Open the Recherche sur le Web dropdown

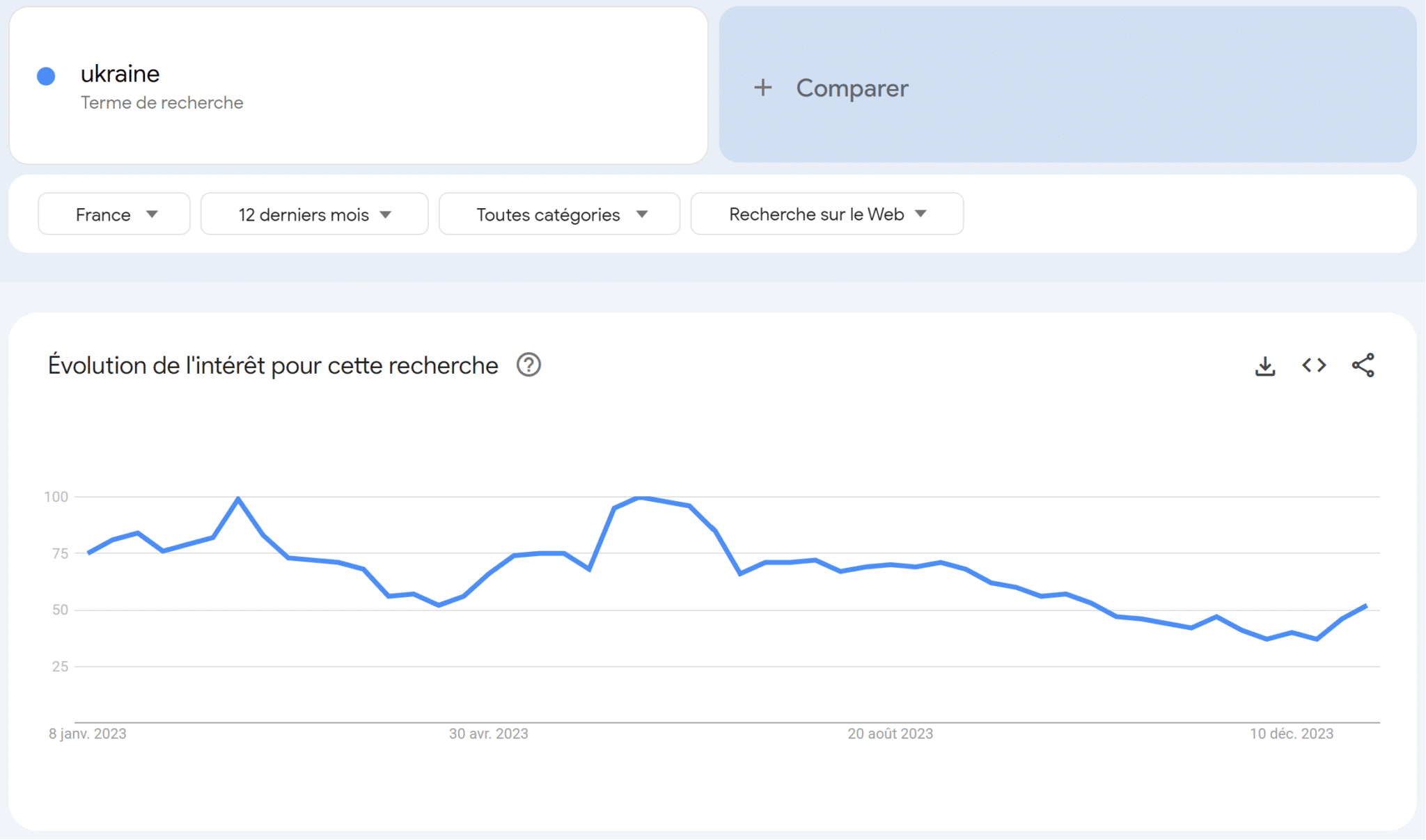tap(827, 214)
